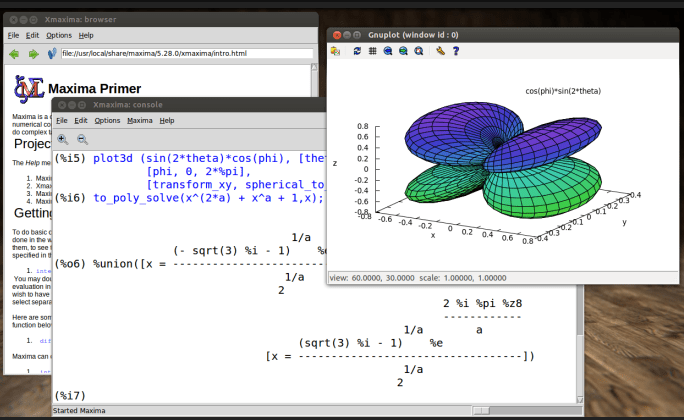
Task: Zoom out the Xmaxima console text
Action: click(x=82, y=140)
